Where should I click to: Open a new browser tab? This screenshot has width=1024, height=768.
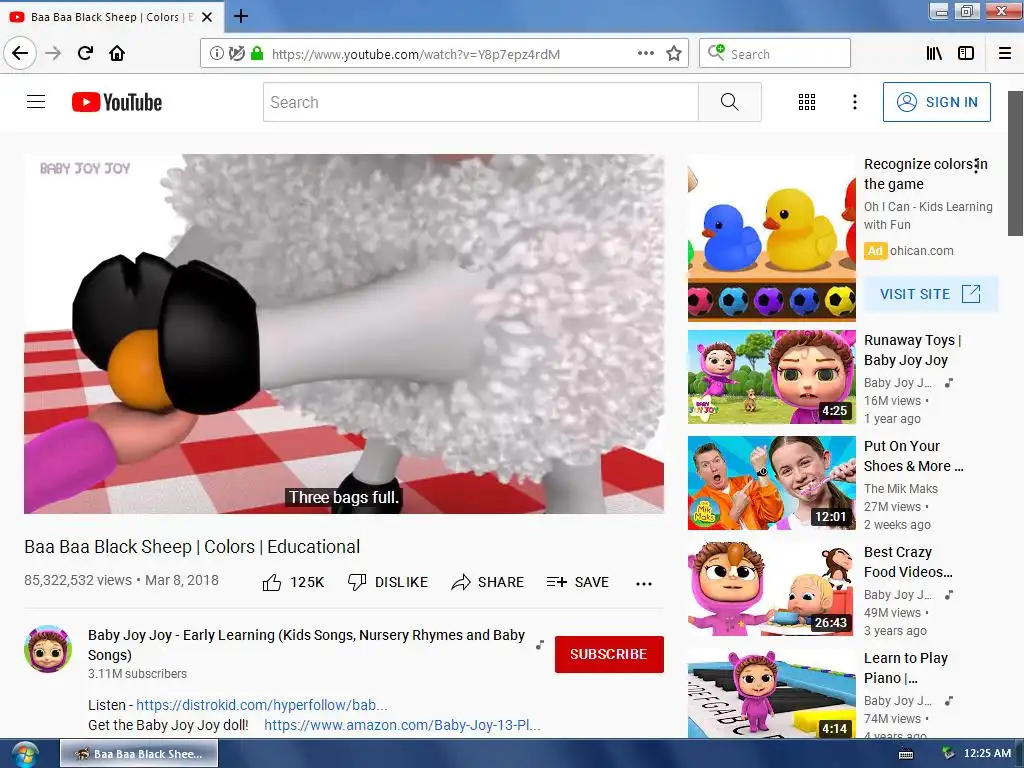241,16
